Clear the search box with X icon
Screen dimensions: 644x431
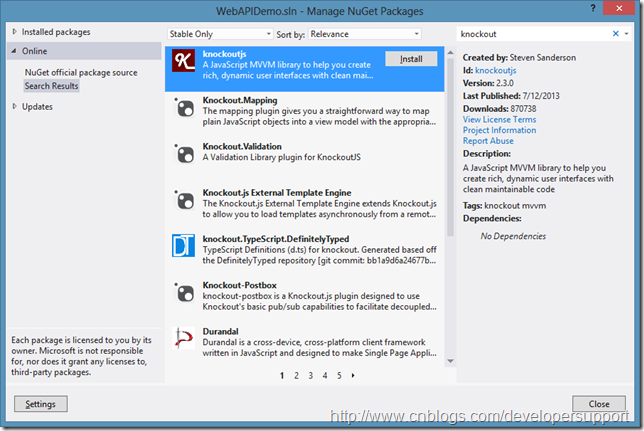[x=615, y=33]
